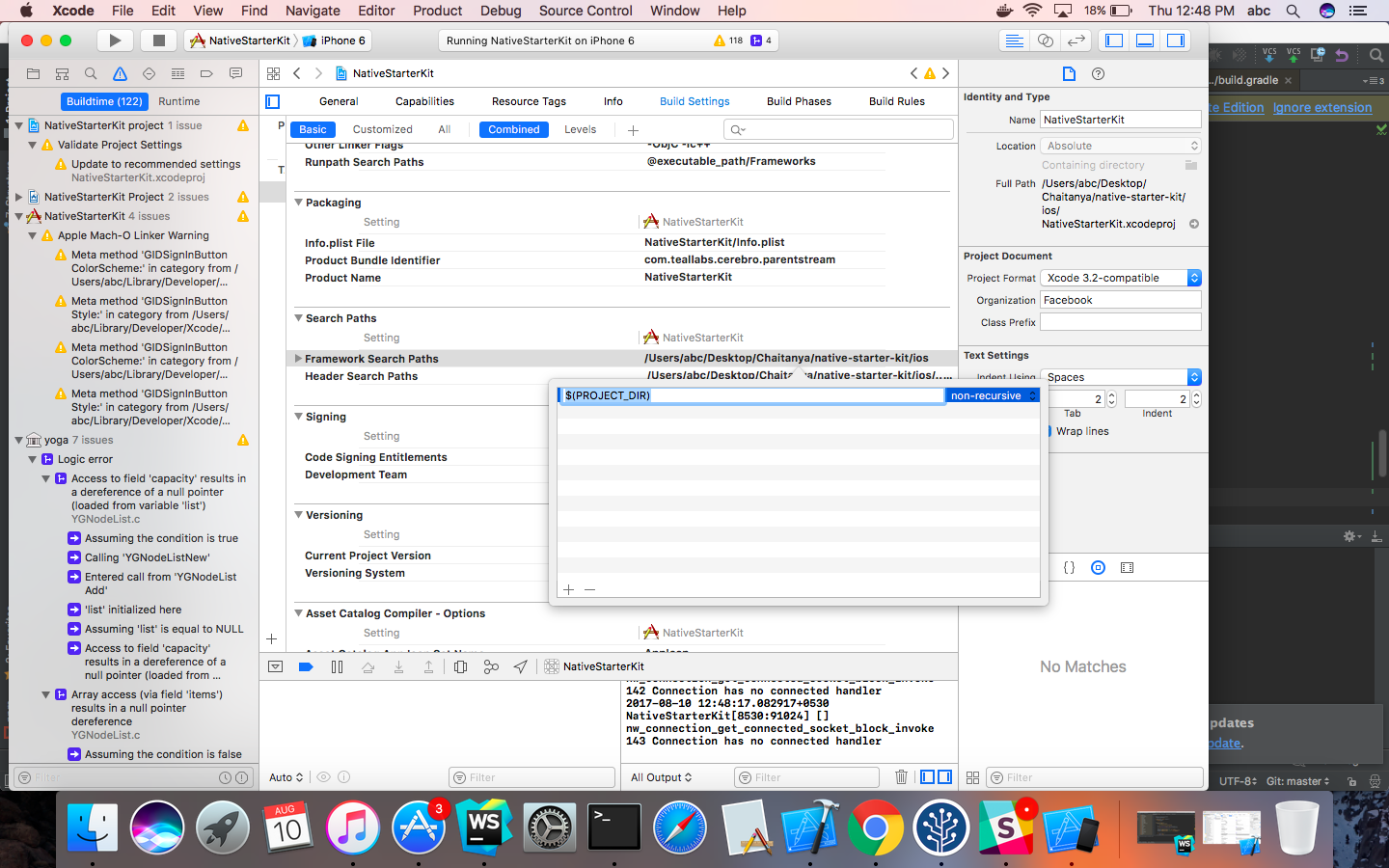Screen dimensions: 1389x868
Task: Click the Ignore extension link
Action: point(1322,107)
